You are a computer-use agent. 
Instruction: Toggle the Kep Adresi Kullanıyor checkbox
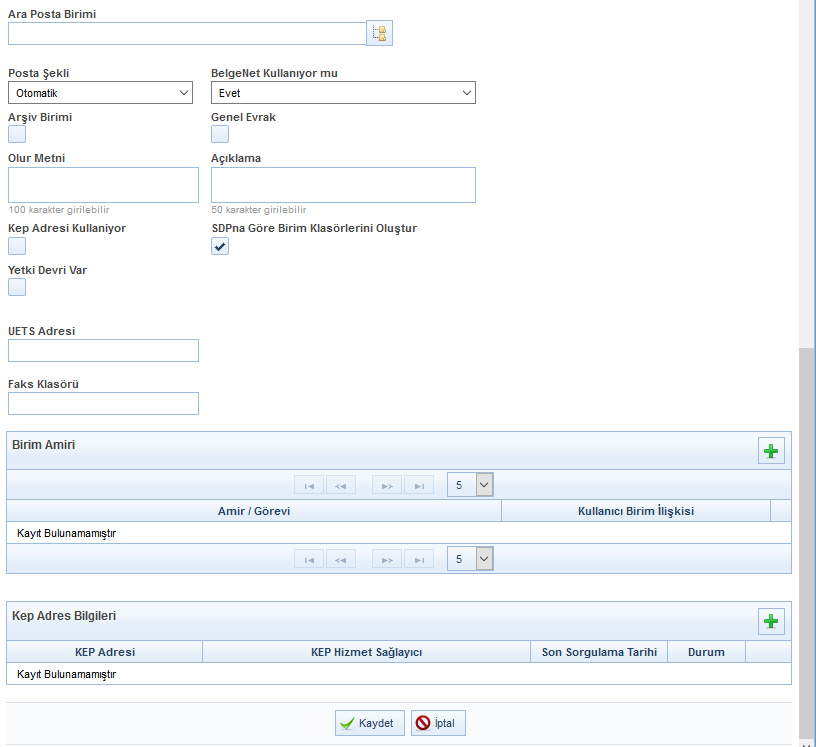tap(17, 245)
